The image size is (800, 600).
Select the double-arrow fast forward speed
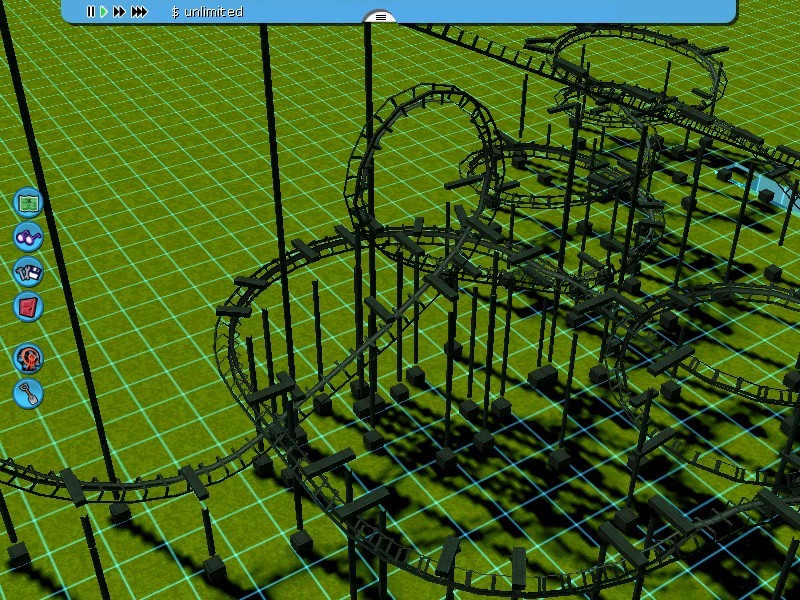pos(119,11)
